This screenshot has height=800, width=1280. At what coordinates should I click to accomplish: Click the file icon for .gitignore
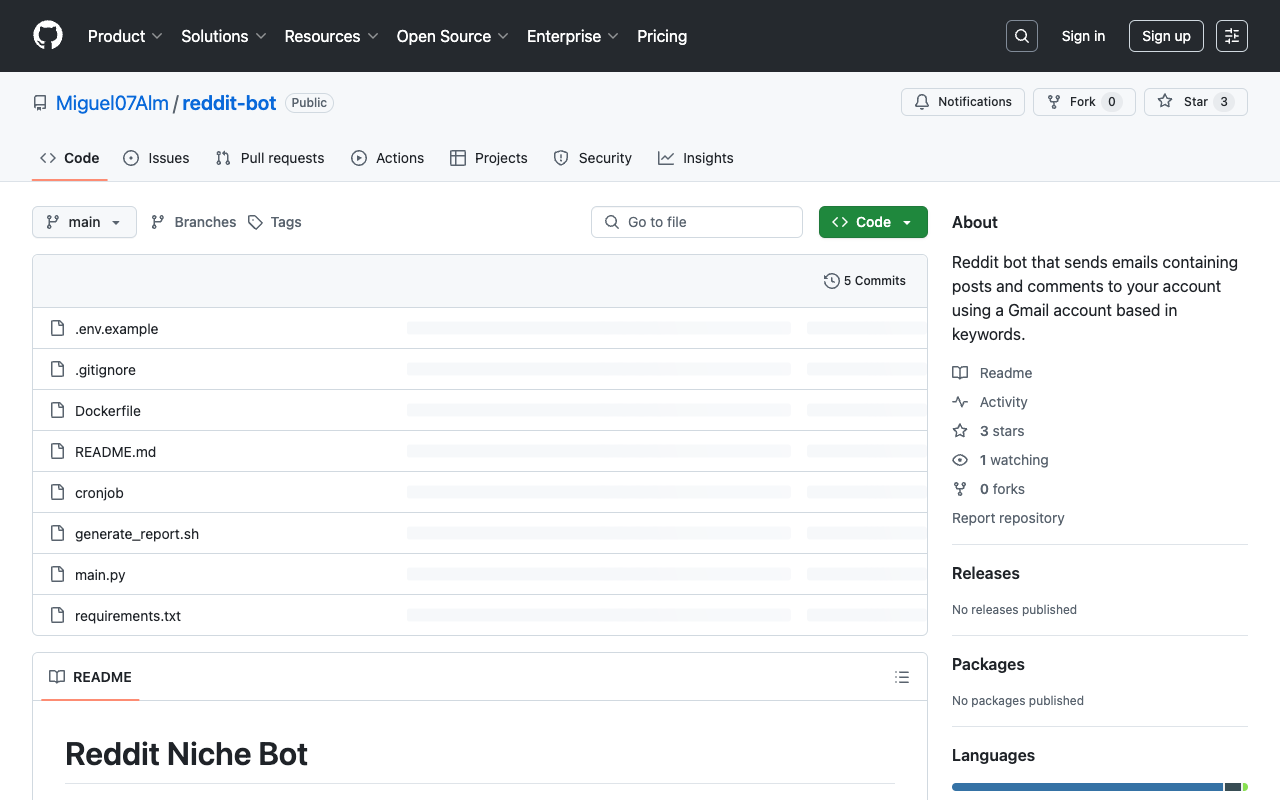pos(57,370)
